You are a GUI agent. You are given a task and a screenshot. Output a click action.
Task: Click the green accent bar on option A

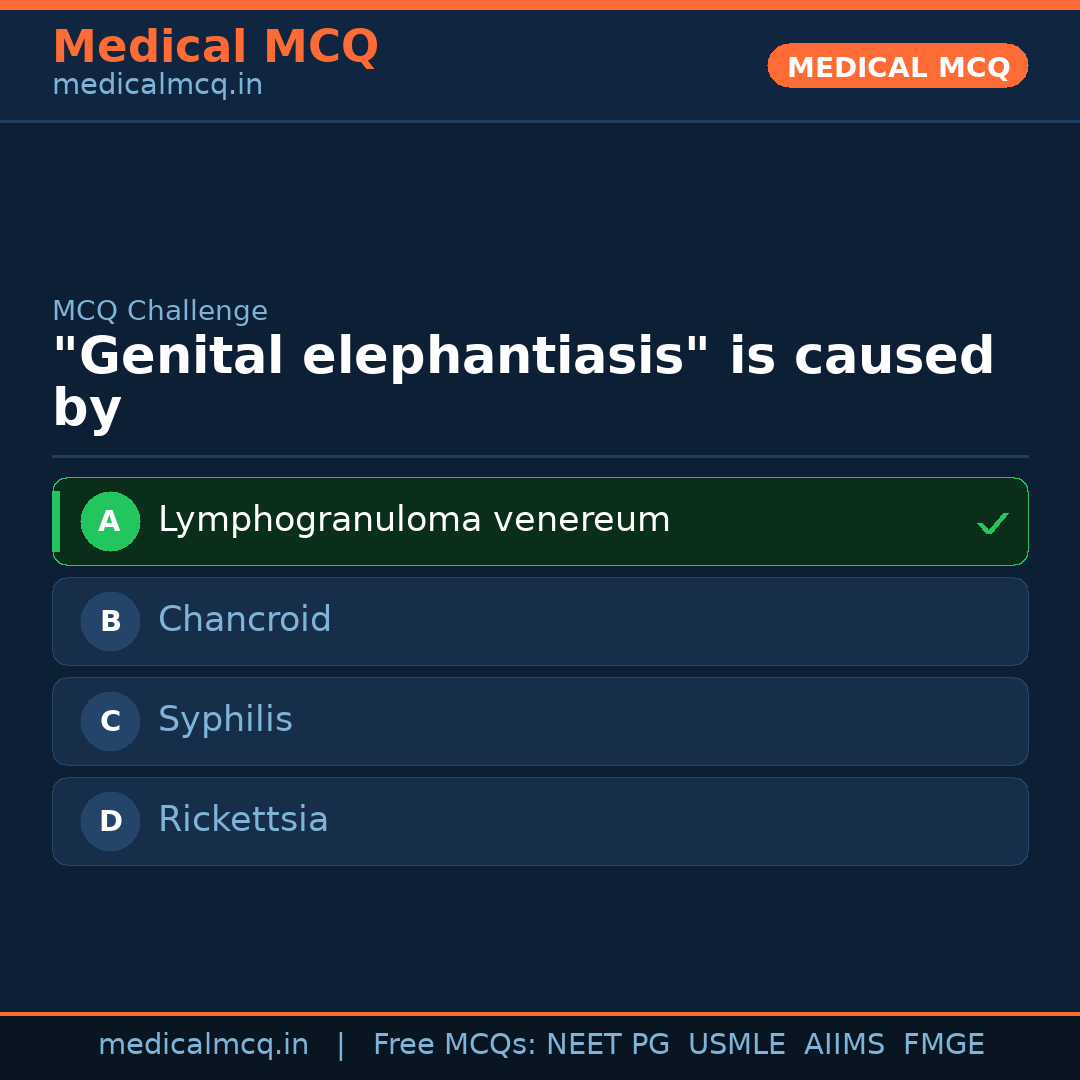[56, 521]
